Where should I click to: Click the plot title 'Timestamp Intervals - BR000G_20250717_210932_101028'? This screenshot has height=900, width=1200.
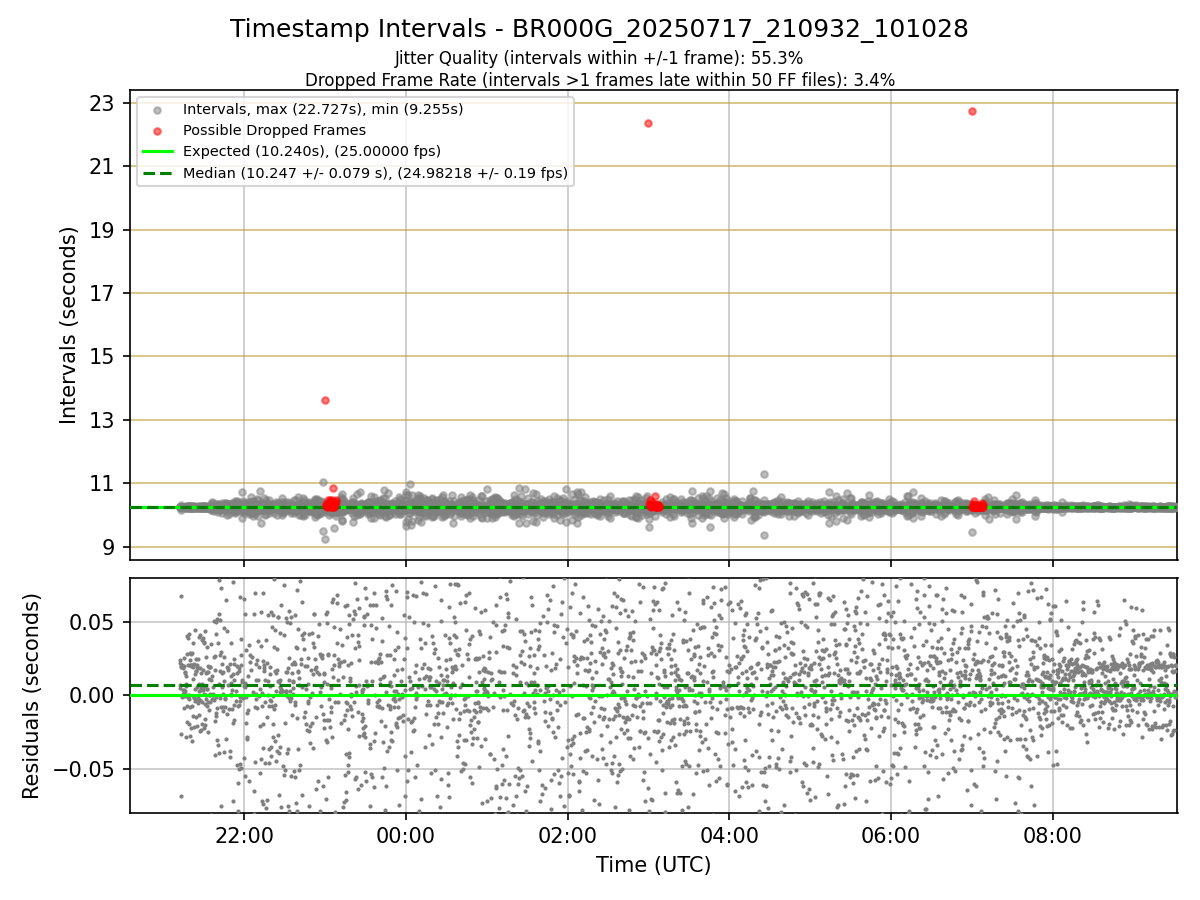click(x=599, y=29)
